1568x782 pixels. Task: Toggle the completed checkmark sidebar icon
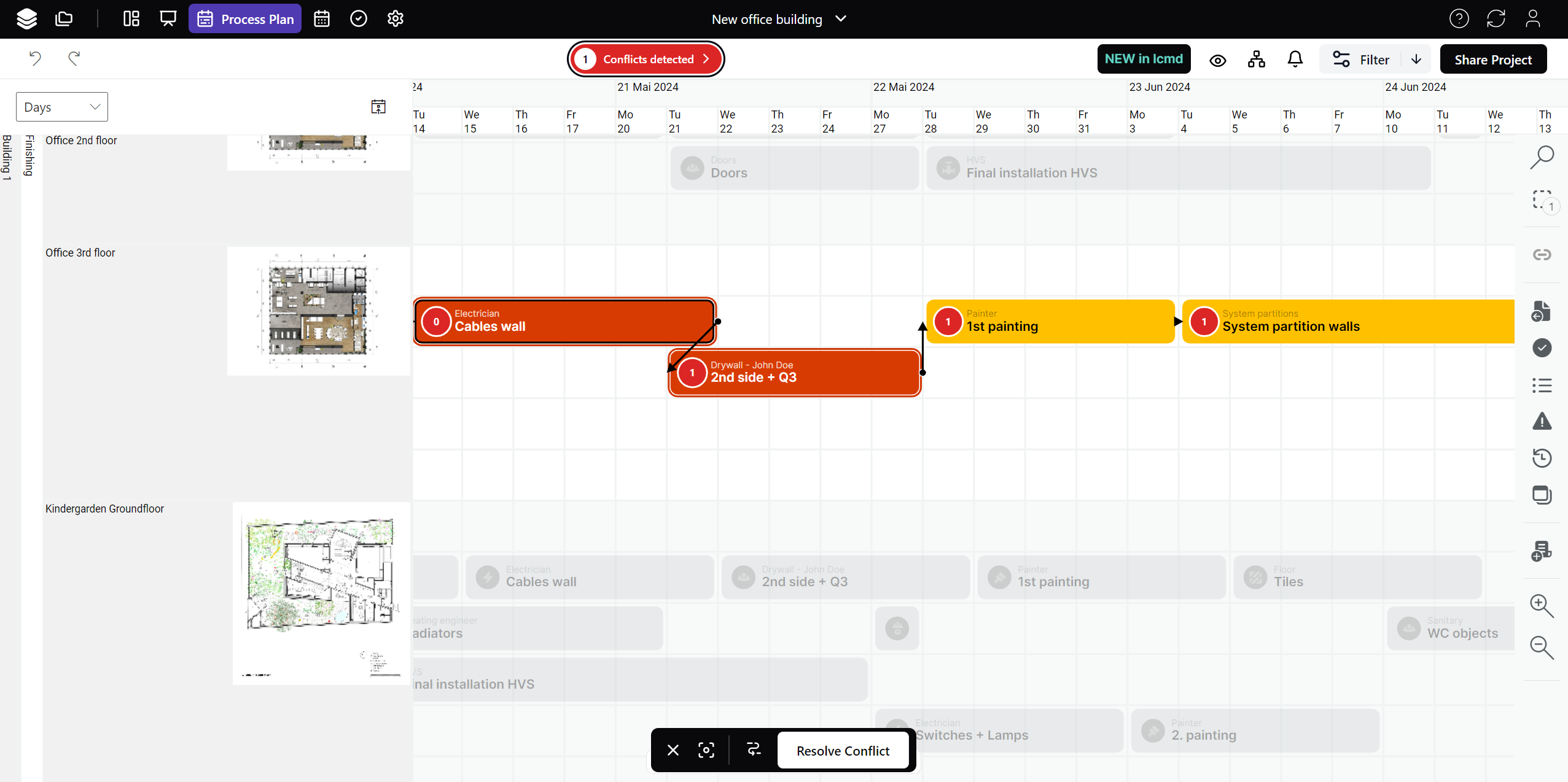click(1542, 348)
